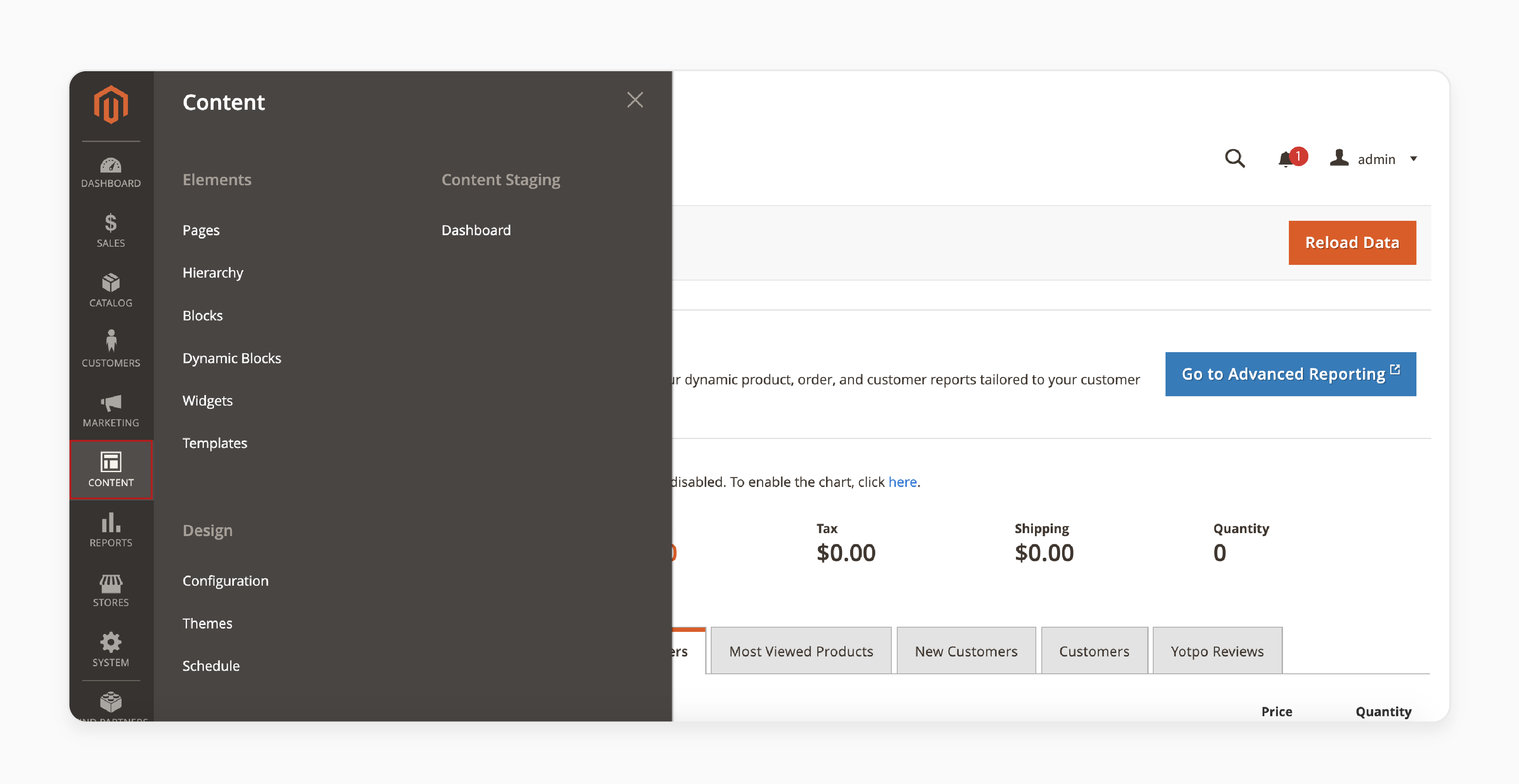This screenshot has height=784, width=1519.
Task: Open Design Configuration item
Action: (x=225, y=581)
